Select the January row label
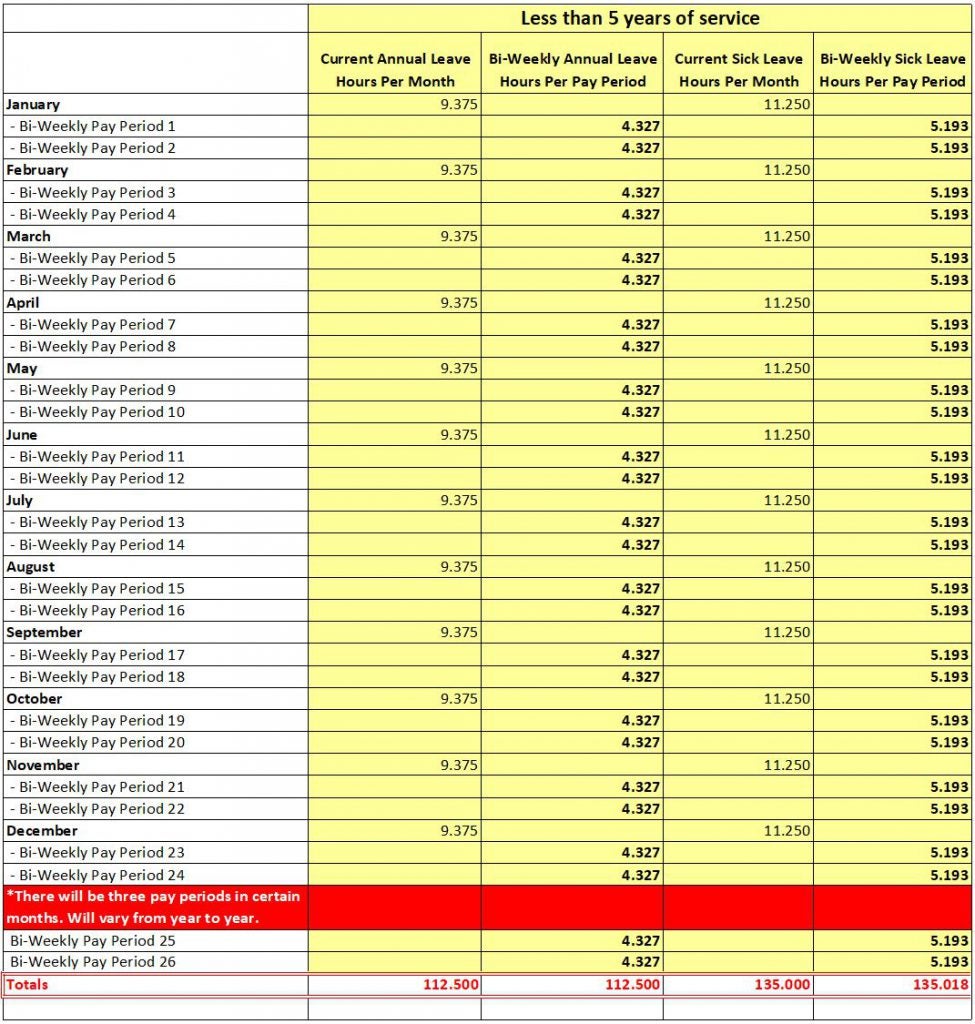The image size is (975, 1024). click(33, 104)
